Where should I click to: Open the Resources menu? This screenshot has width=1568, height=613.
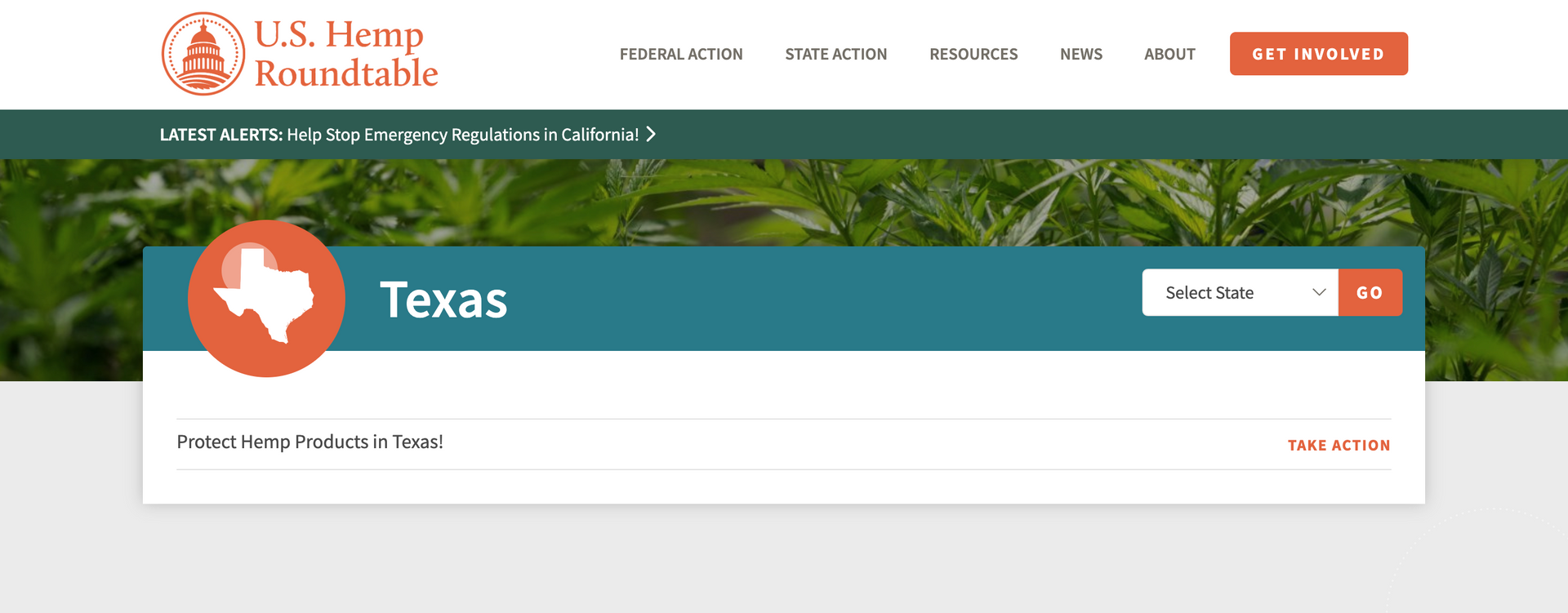[x=973, y=54]
